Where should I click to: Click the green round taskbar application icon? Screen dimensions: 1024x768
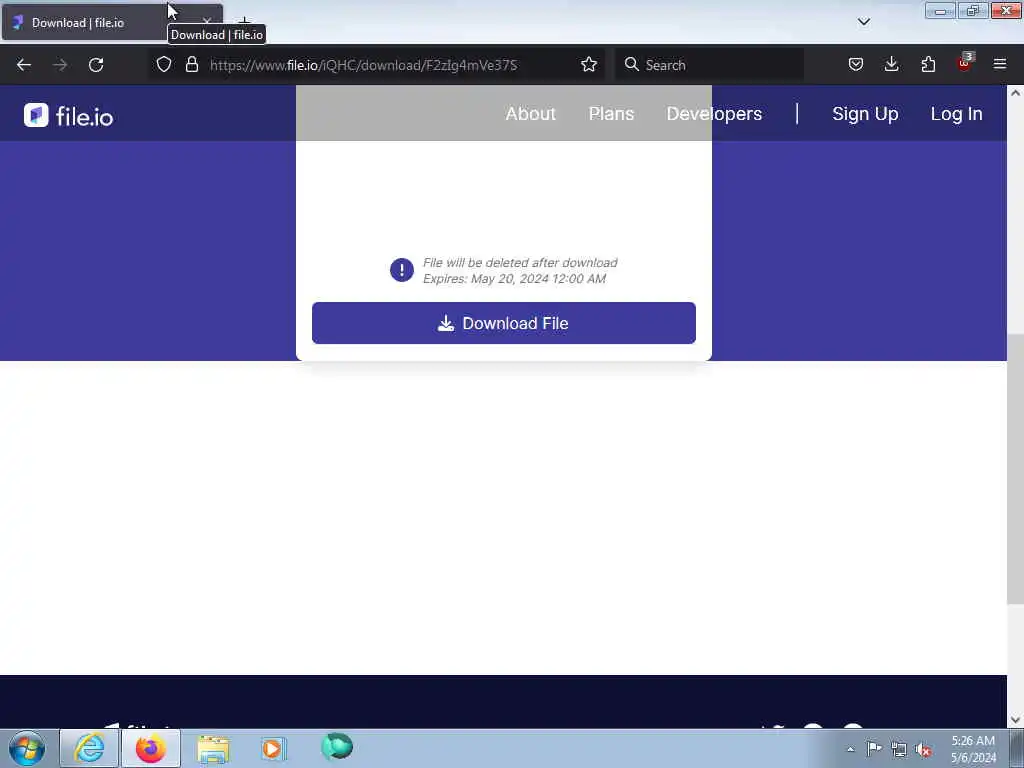pos(337,747)
